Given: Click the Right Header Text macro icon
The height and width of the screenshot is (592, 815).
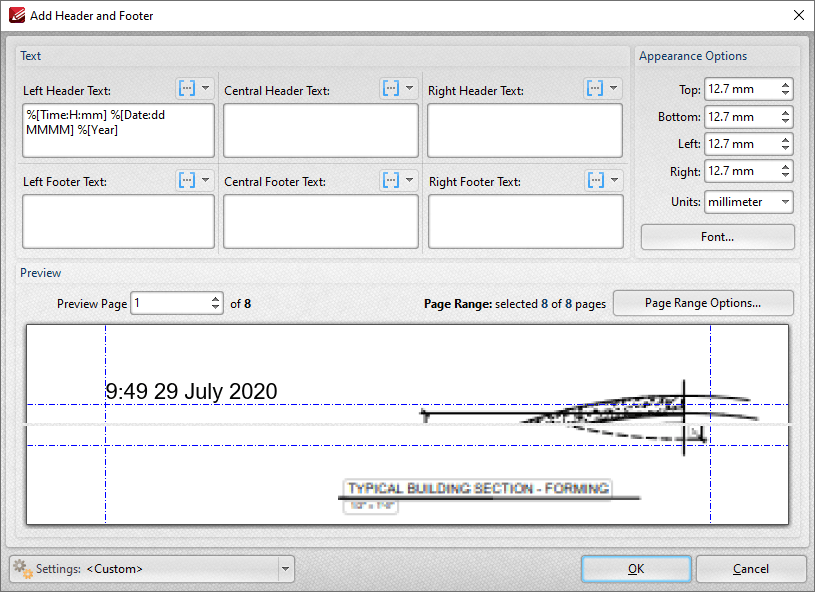Looking at the screenshot, I should 595,89.
